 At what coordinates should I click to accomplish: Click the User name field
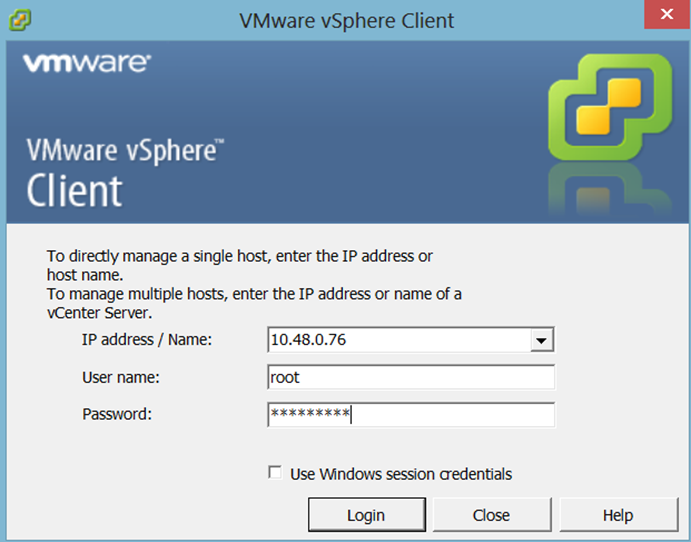411,377
